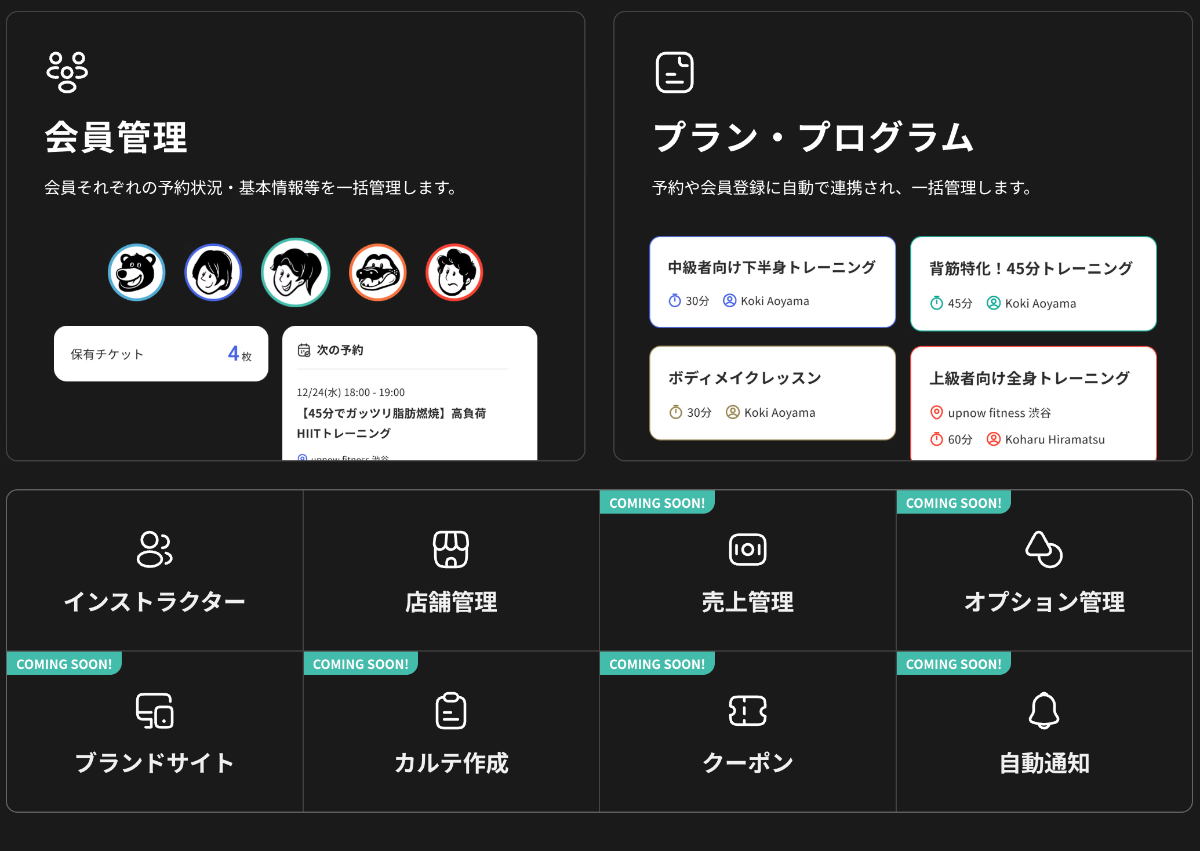Screen dimensions: 1200x851
Task: Click person icon in ボディメイクレッスン card
Action: point(733,412)
